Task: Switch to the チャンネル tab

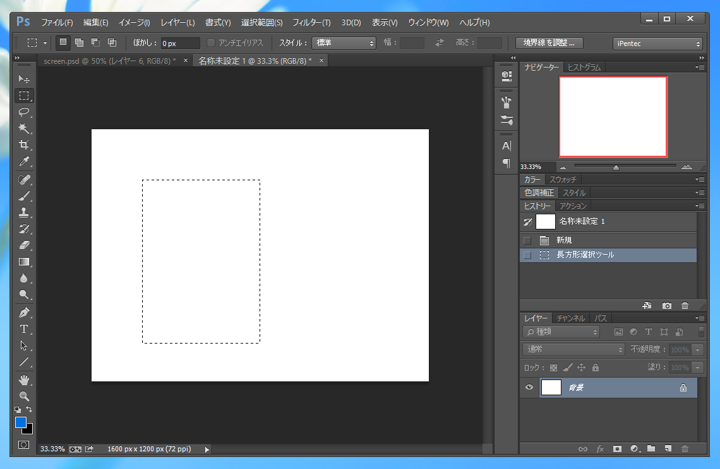Action: [x=571, y=318]
